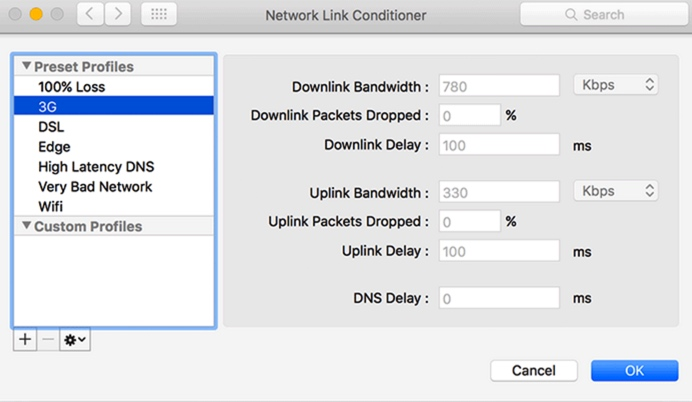
Task: Click the Custom Profiles header text
Action: [x=88, y=226]
